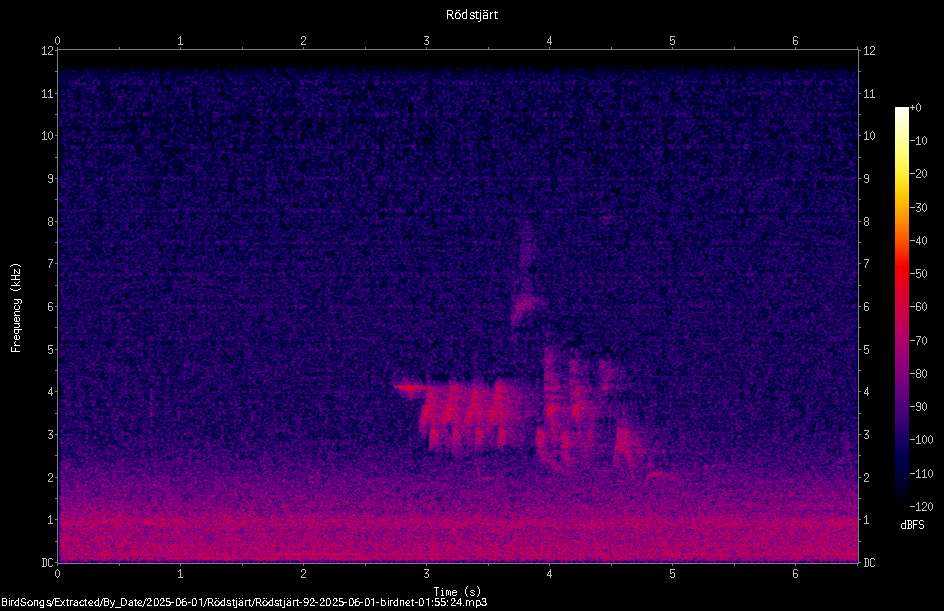
Task: Click the 5 second marker on top axis
Action: click(672, 41)
